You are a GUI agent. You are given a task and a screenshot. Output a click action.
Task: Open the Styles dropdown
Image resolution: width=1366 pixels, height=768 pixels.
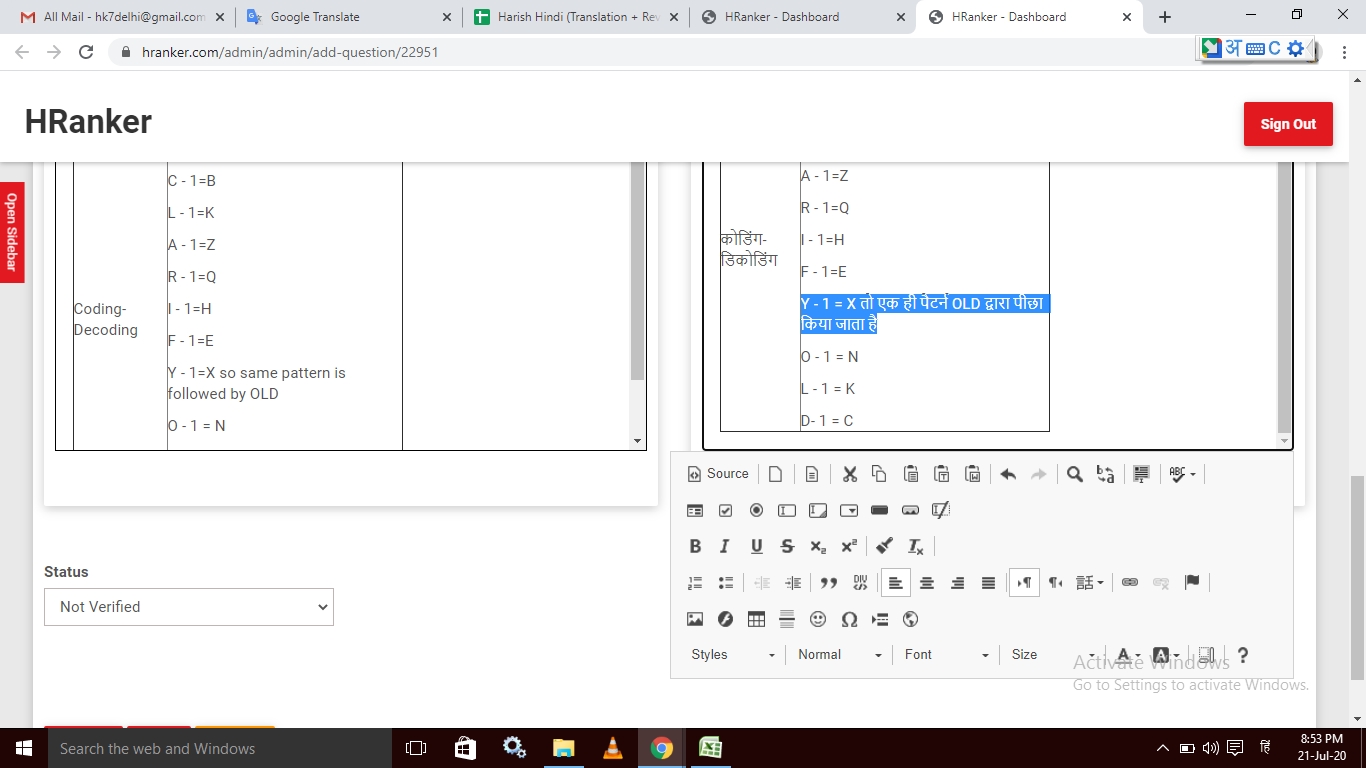click(733, 655)
